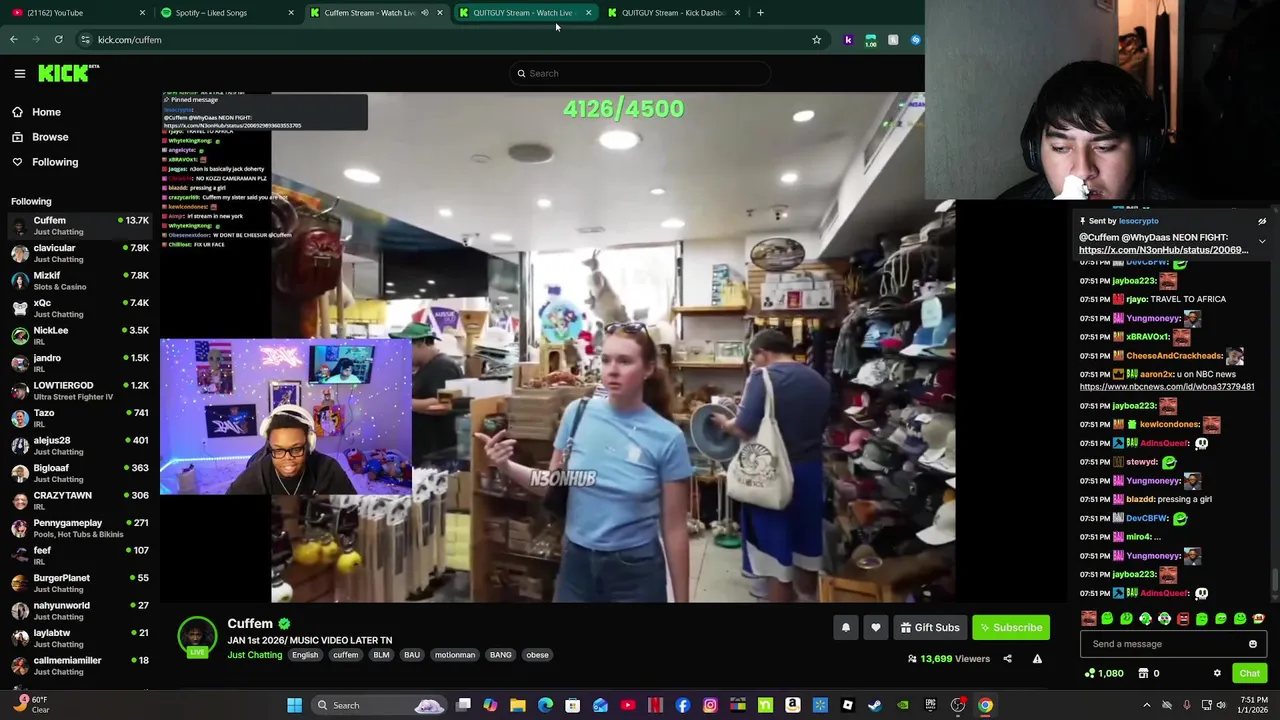Click the Just Chatting category link
Image resolution: width=1280 pixels, height=720 pixels.
click(254, 655)
